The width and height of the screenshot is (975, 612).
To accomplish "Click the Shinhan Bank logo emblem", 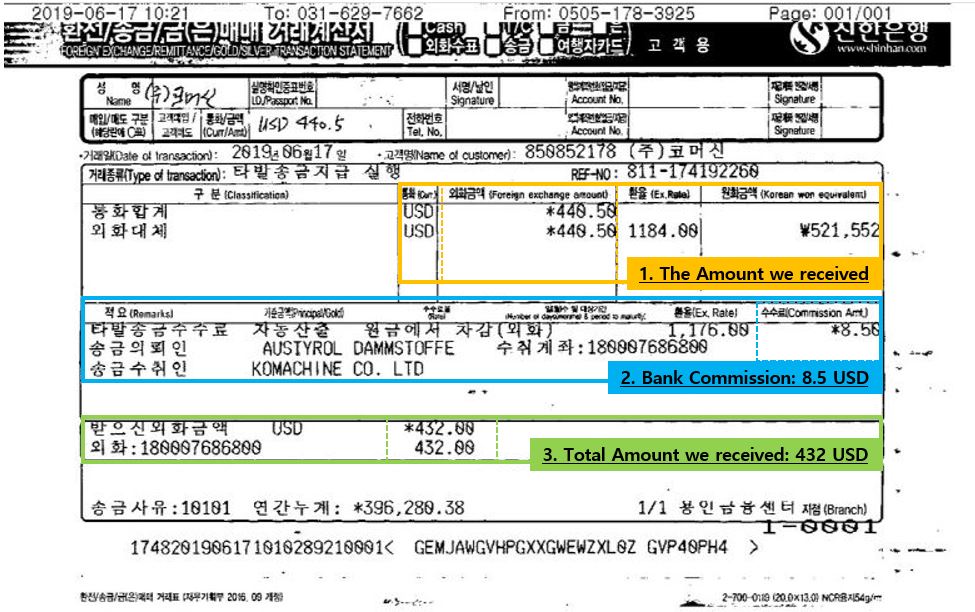I will [808, 37].
